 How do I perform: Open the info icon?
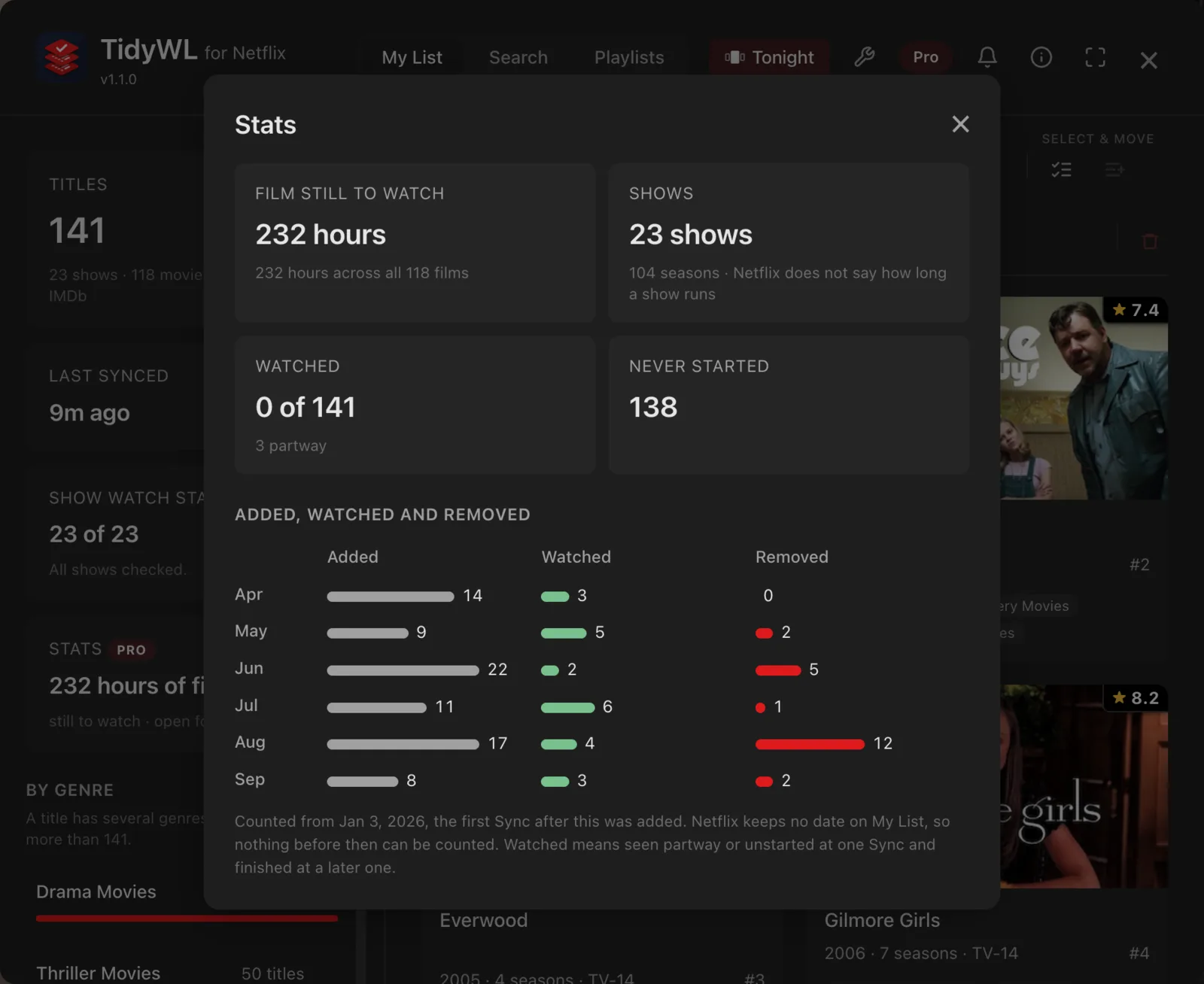(1041, 57)
